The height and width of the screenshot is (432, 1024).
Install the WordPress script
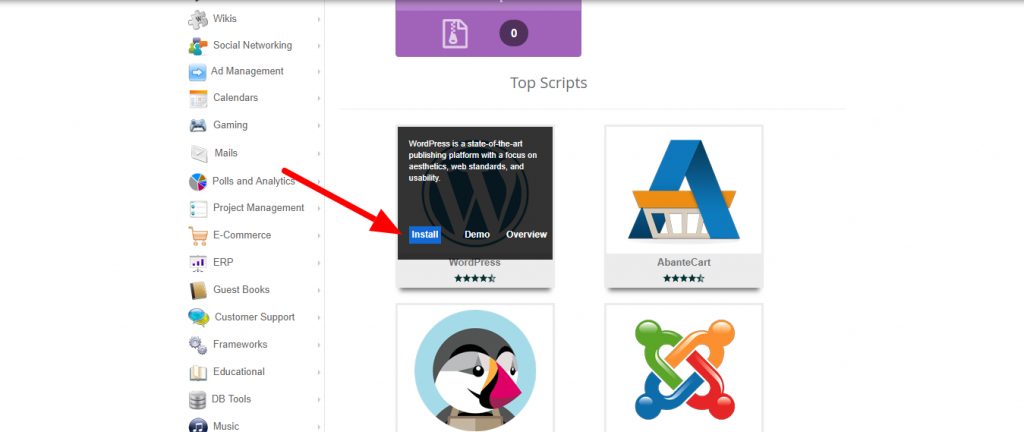coord(425,235)
